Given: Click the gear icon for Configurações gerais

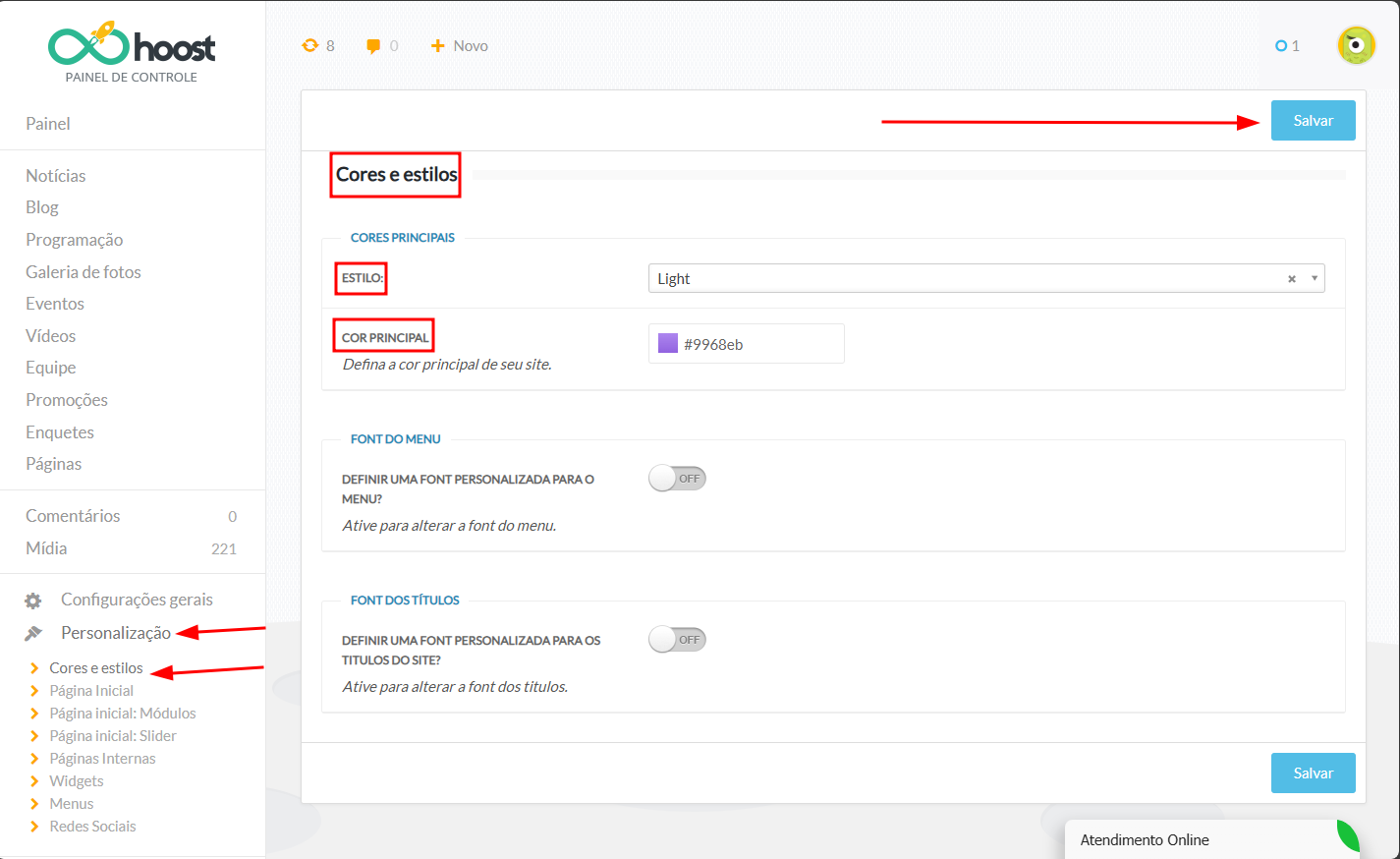Looking at the screenshot, I should pos(33,601).
